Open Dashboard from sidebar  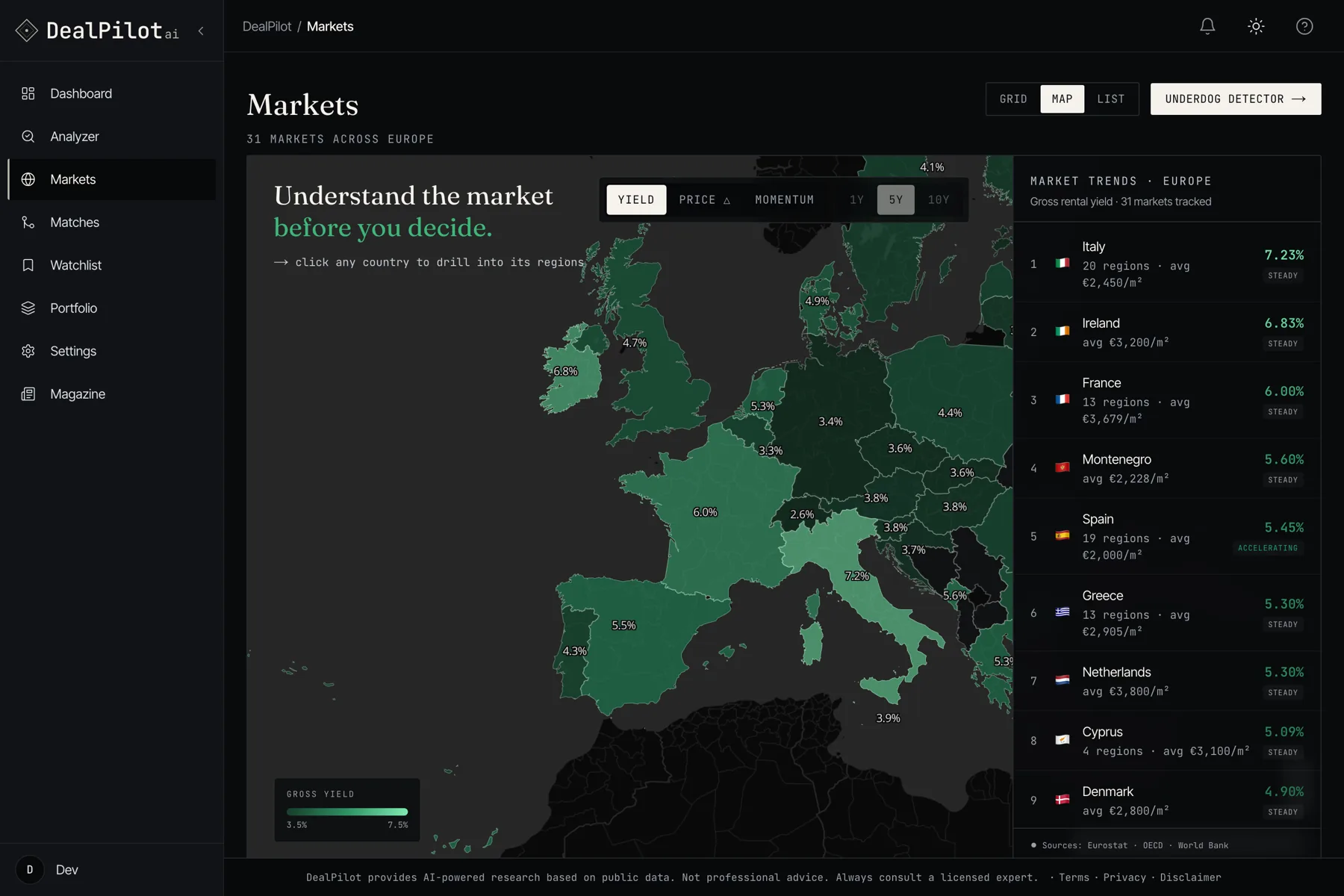[x=112, y=93]
